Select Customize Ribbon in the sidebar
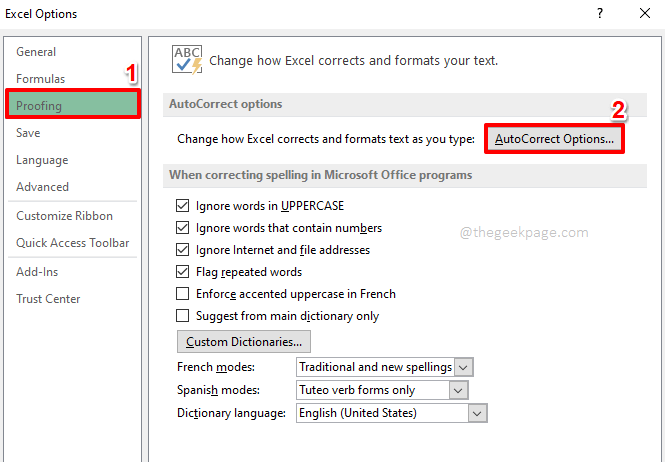Image resolution: width=665 pixels, height=462 pixels. pos(64,216)
